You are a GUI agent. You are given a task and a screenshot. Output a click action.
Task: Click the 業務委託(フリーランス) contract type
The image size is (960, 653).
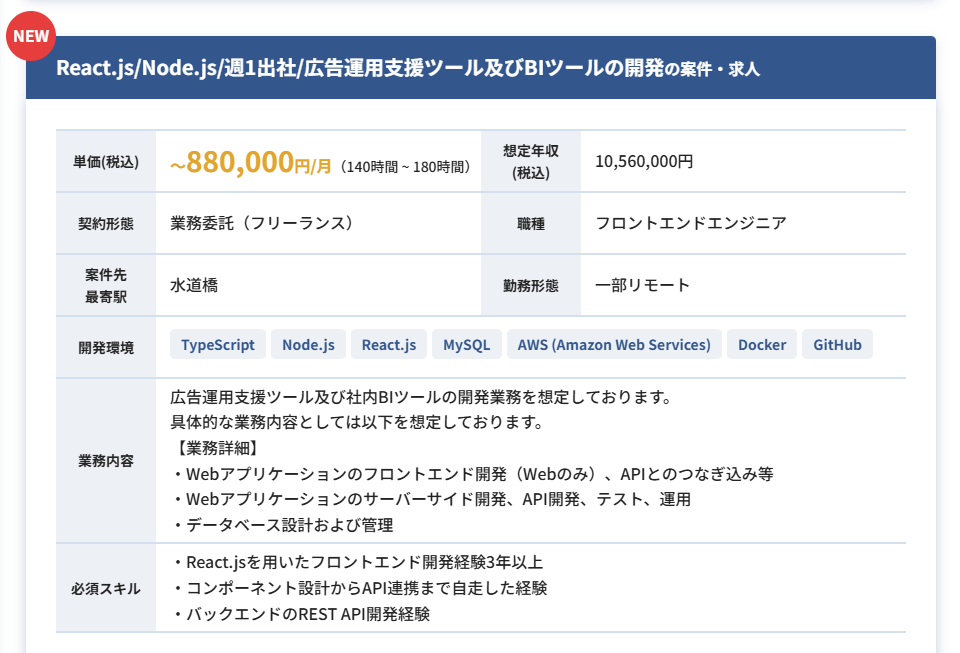pos(262,223)
